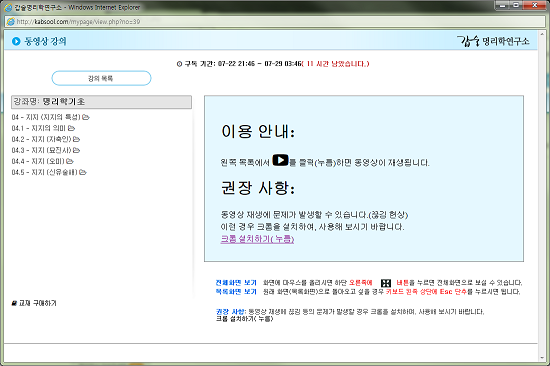The image size is (550, 366).
Task: Click the 강좌명: 명리학기초 header bar
Action: [x=101, y=102]
